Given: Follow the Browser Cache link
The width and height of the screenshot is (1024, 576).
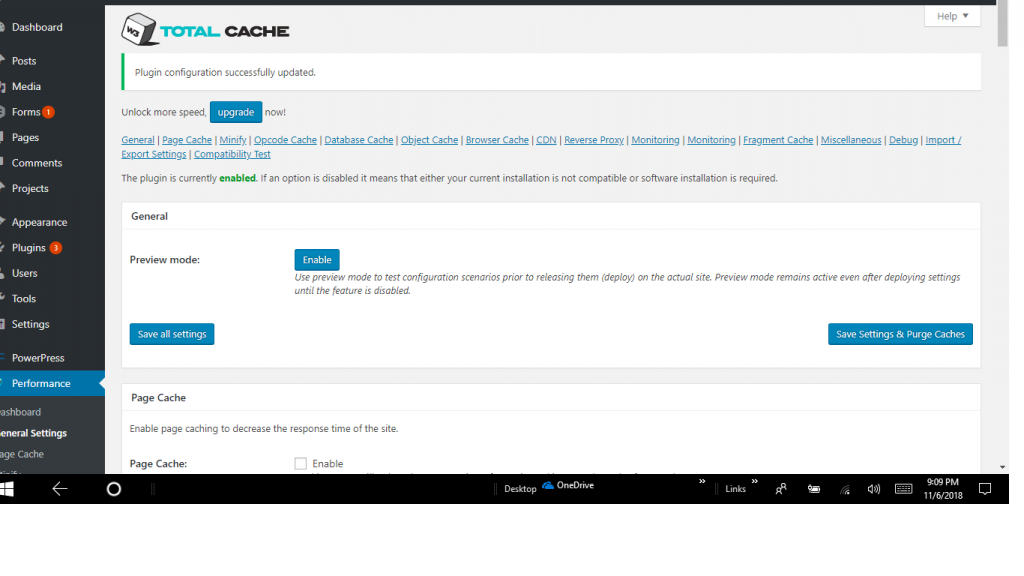Looking at the screenshot, I should pos(497,140).
